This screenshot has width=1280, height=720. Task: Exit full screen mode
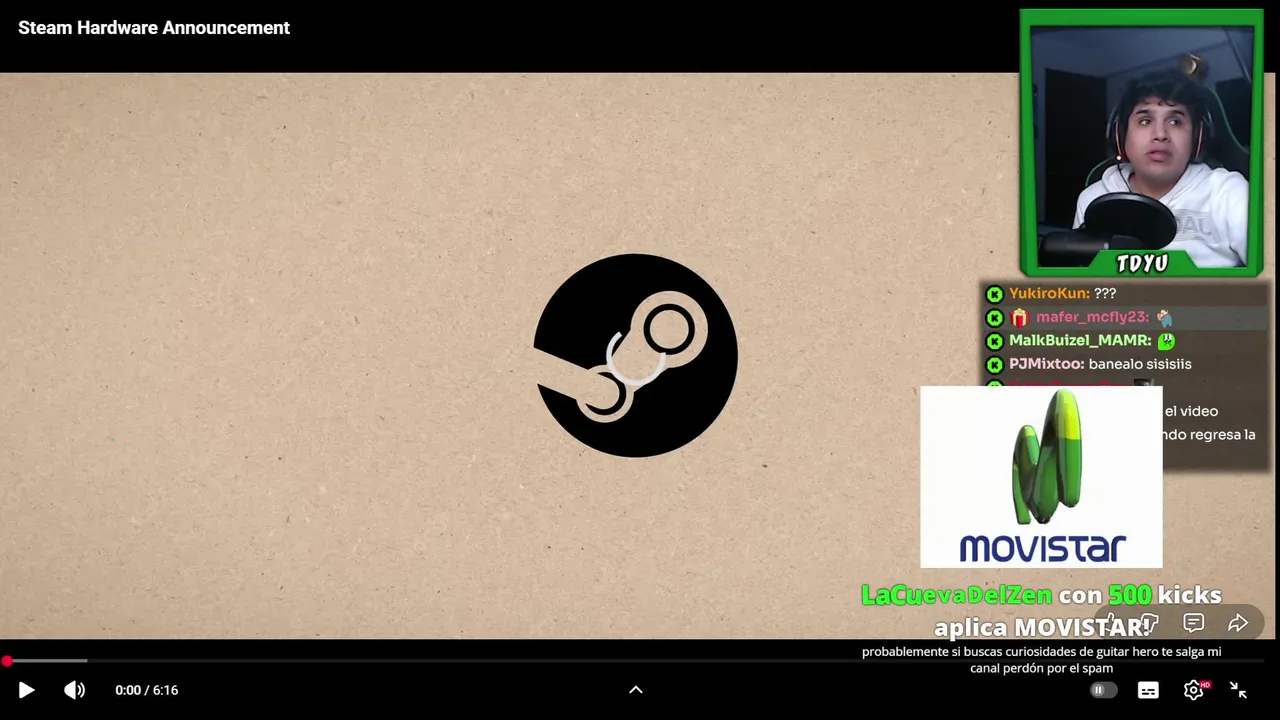1238,690
